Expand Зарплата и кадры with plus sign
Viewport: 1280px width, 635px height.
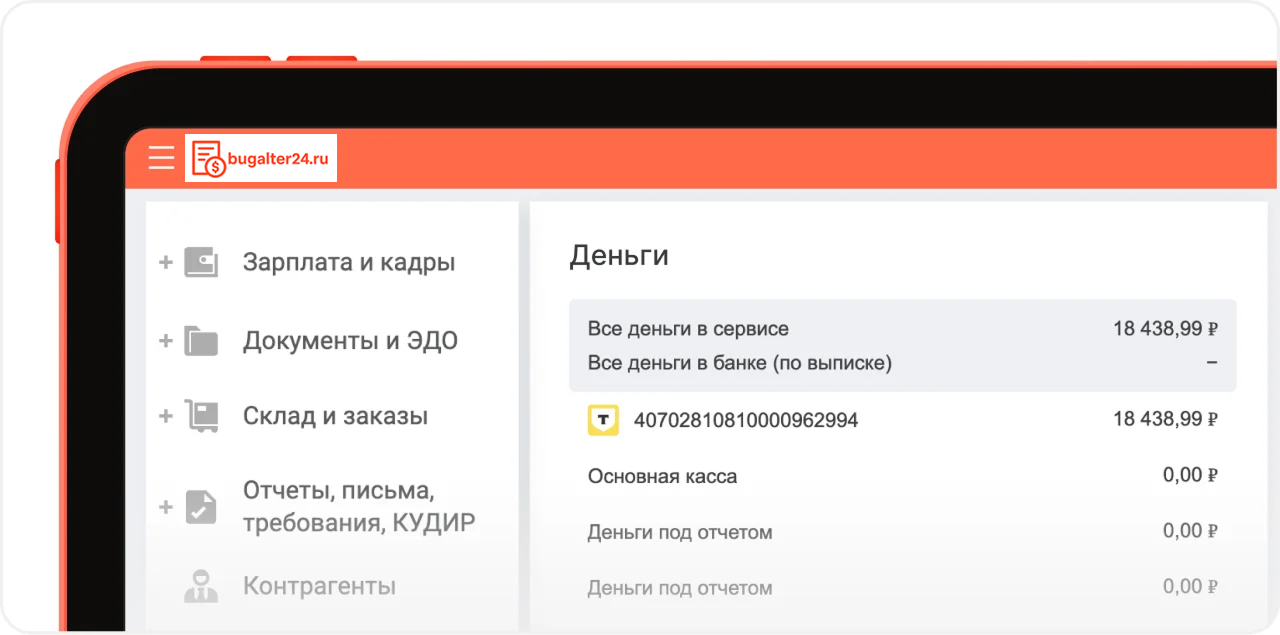[x=166, y=262]
